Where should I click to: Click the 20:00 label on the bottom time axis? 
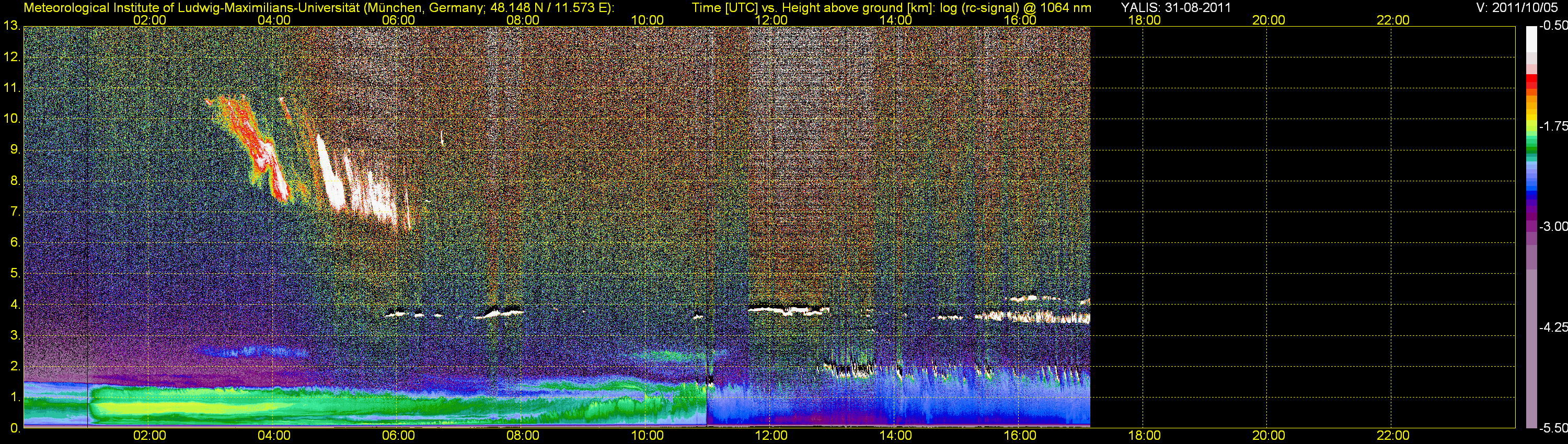click(1269, 436)
